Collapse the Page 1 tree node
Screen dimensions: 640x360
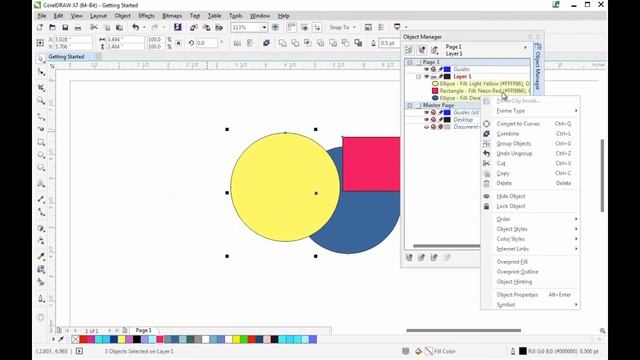tap(410, 62)
